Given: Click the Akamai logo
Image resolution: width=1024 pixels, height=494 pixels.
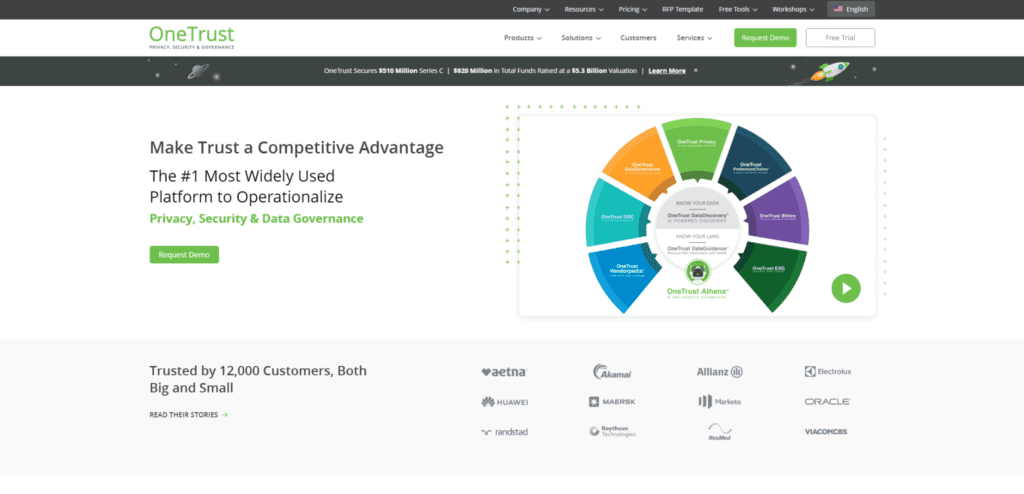Looking at the screenshot, I should point(612,372).
